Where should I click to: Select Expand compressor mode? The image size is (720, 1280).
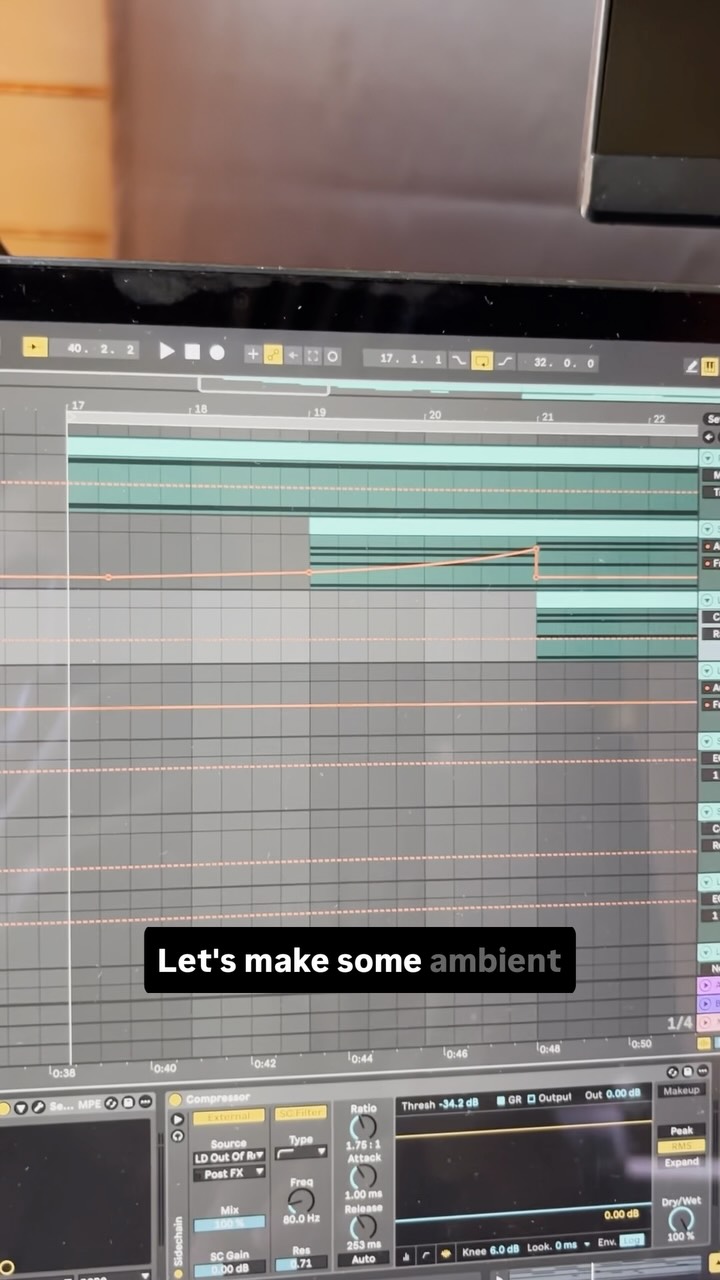coord(681,1162)
